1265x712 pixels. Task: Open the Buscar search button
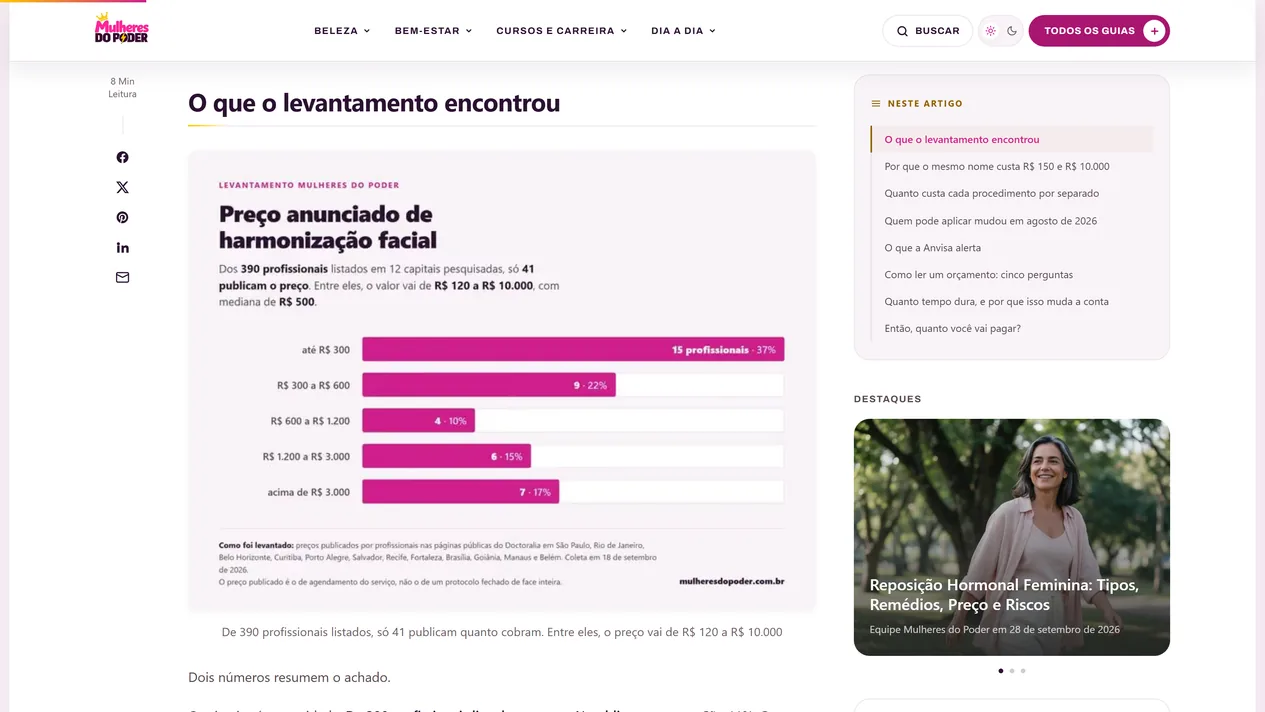click(x=927, y=31)
